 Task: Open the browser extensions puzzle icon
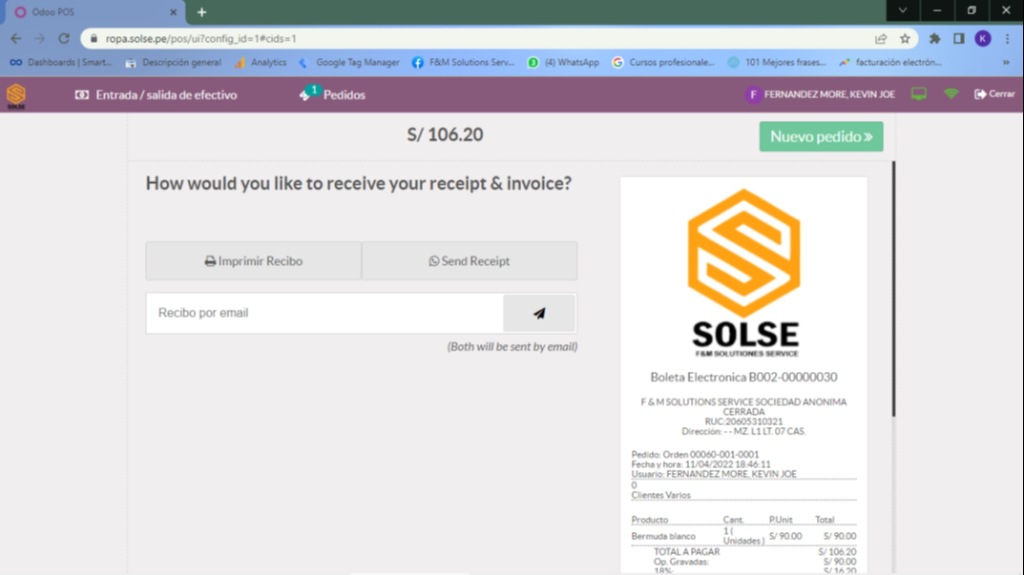tap(935, 39)
